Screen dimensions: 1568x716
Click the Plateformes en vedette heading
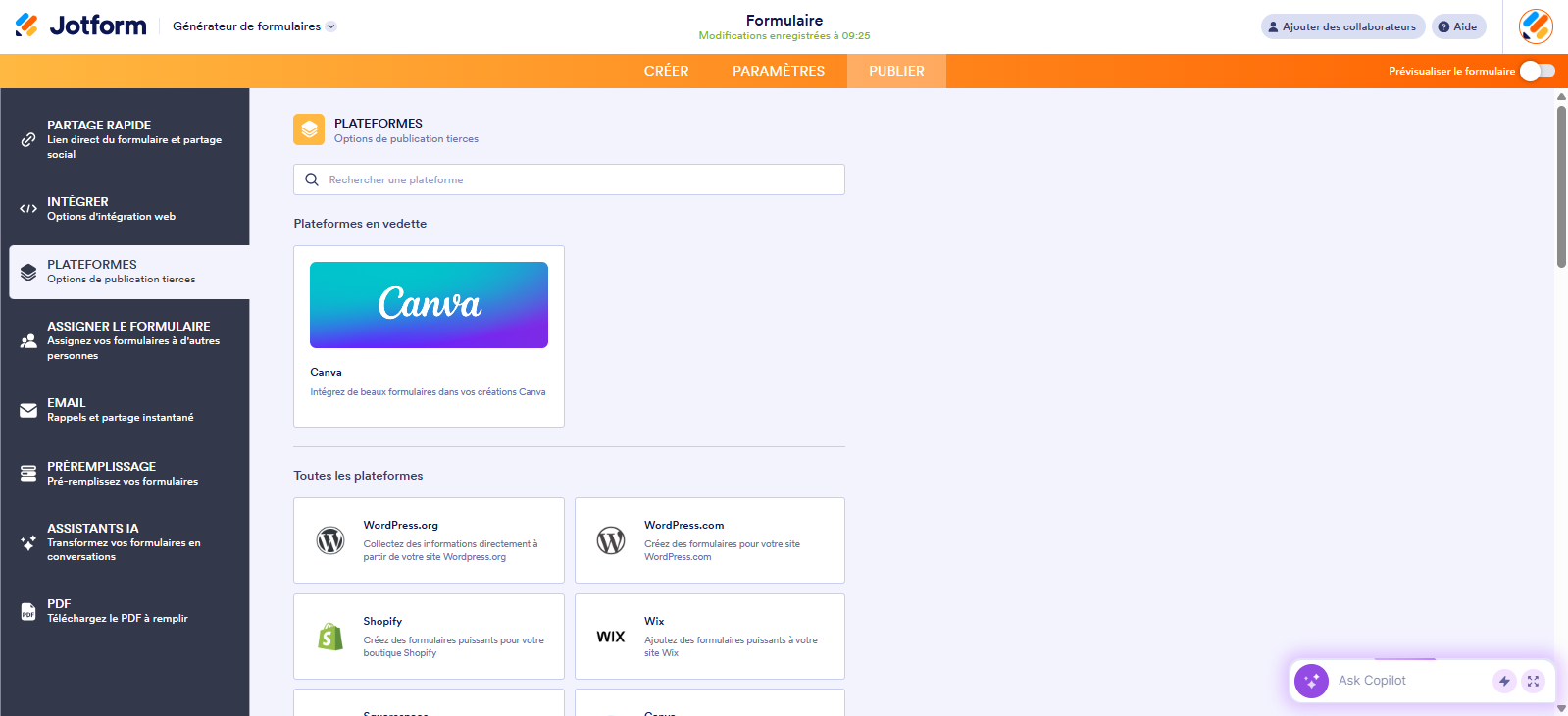[x=360, y=224]
